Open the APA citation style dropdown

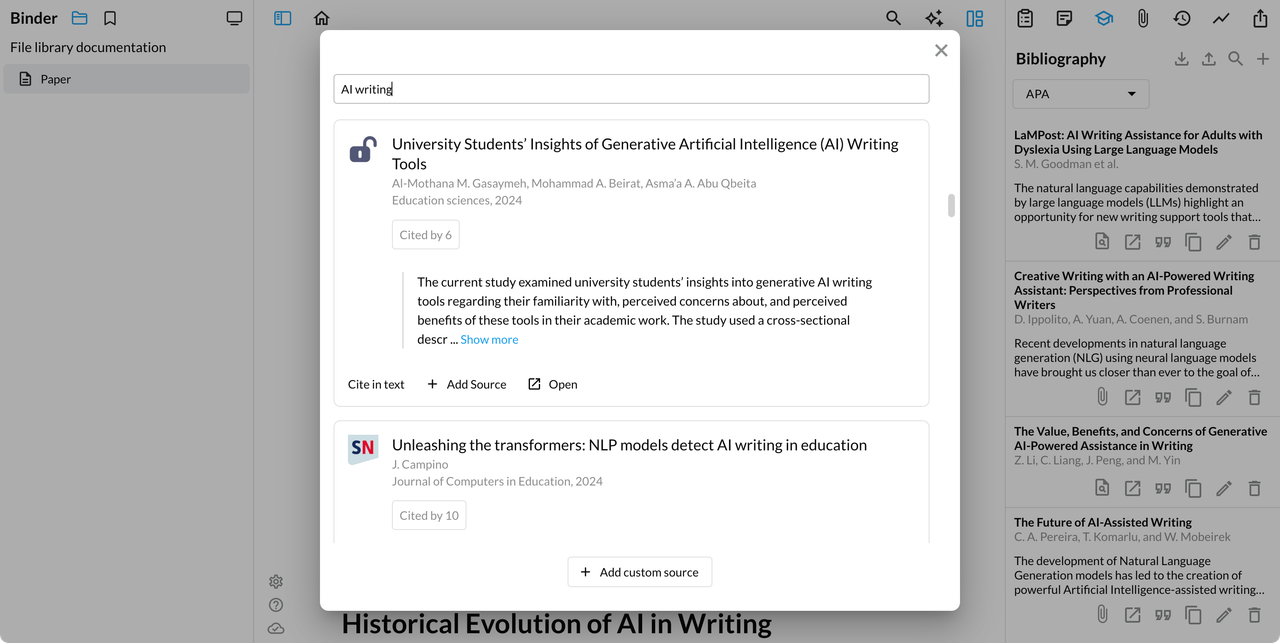[x=1081, y=94]
